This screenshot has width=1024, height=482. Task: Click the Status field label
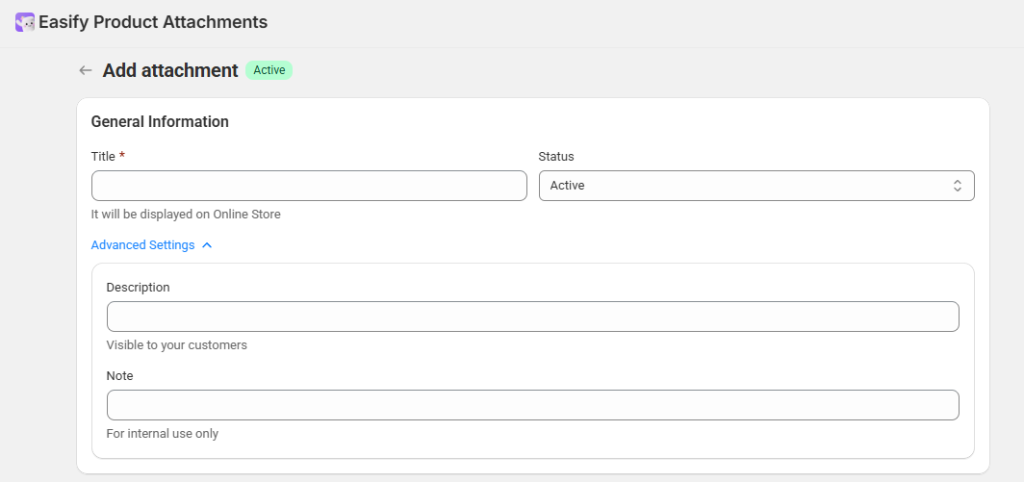(556, 156)
